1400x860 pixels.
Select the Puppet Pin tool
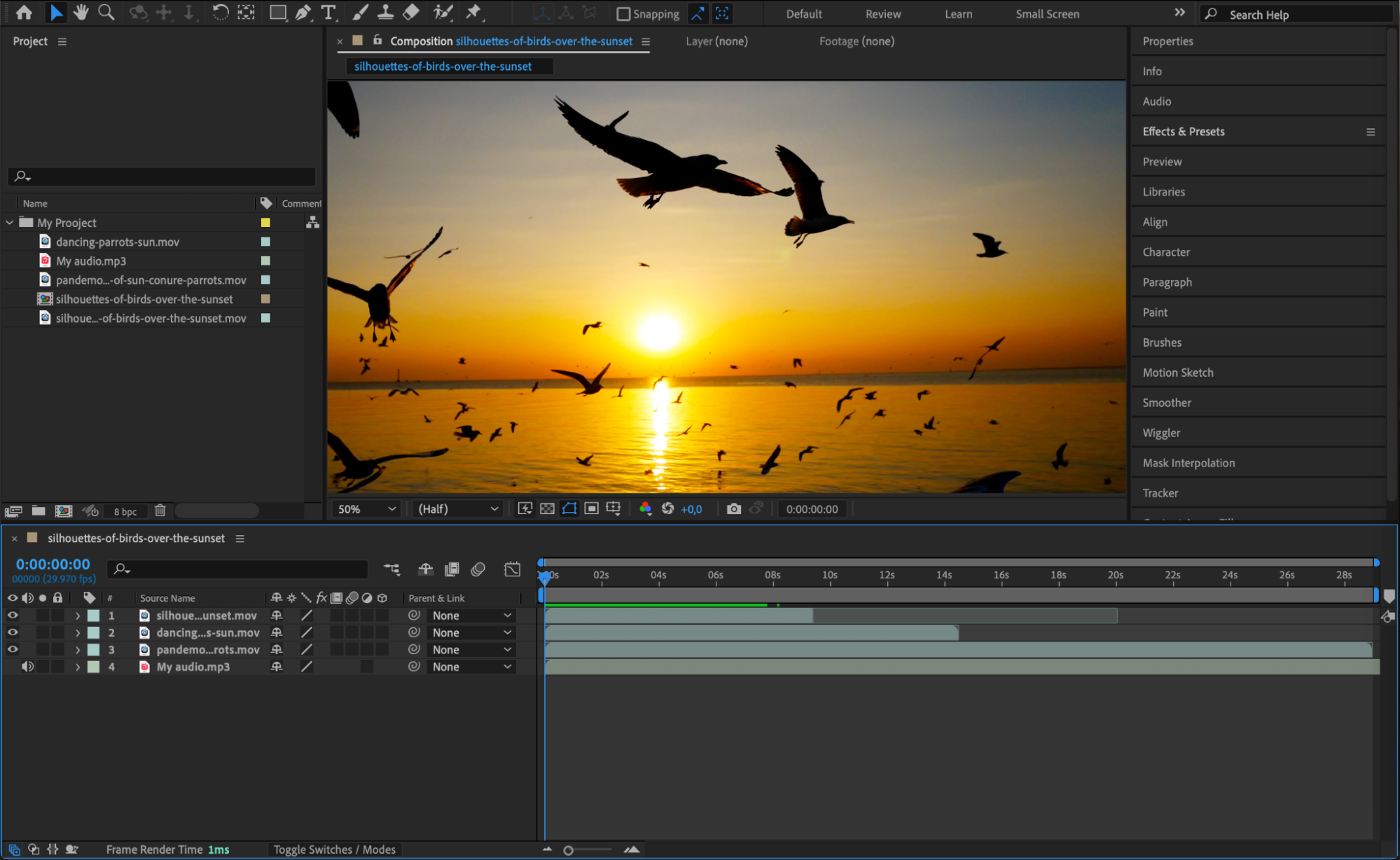(474, 13)
